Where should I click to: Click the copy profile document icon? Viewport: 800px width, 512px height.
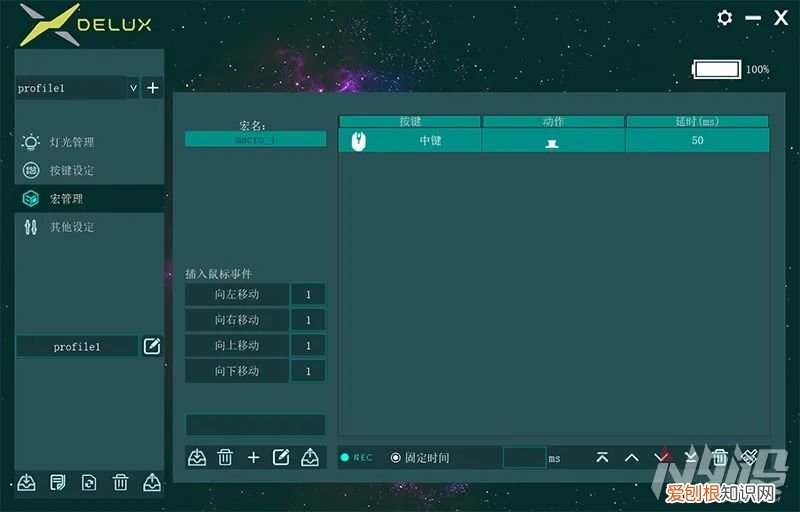(58, 482)
